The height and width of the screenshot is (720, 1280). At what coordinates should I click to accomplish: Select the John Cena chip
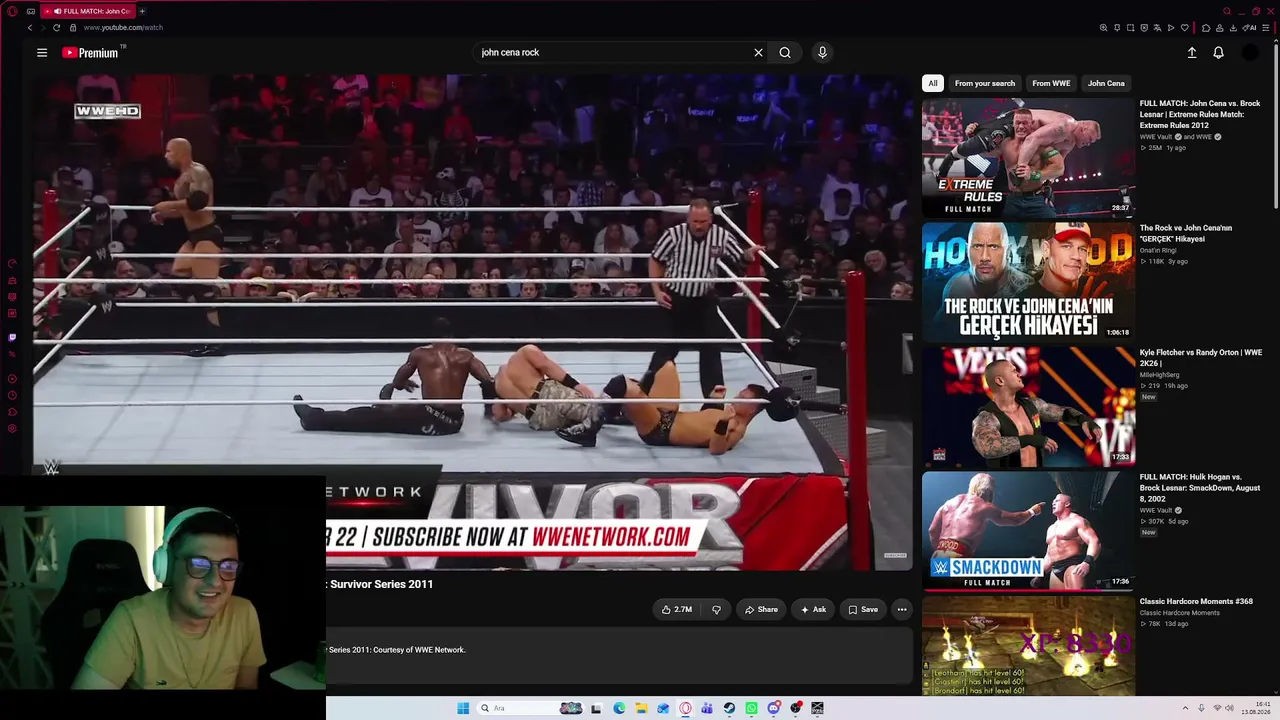pyautogui.click(x=1106, y=84)
